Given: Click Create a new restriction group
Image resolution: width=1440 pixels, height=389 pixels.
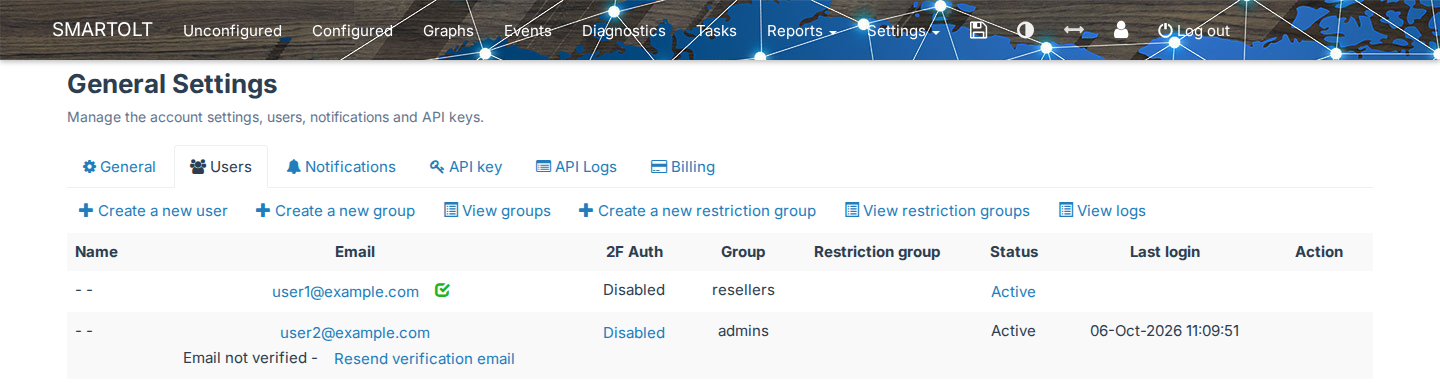Looking at the screenshot, I should (x=697, y=211).
